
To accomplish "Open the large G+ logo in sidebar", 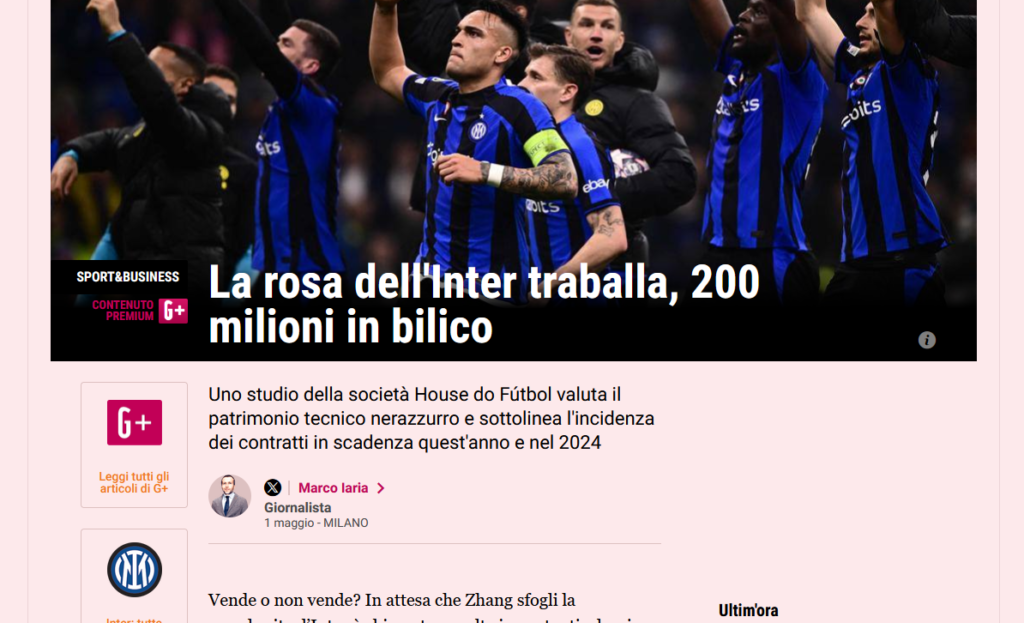I will pyautogui.click(x=135, y=423).
